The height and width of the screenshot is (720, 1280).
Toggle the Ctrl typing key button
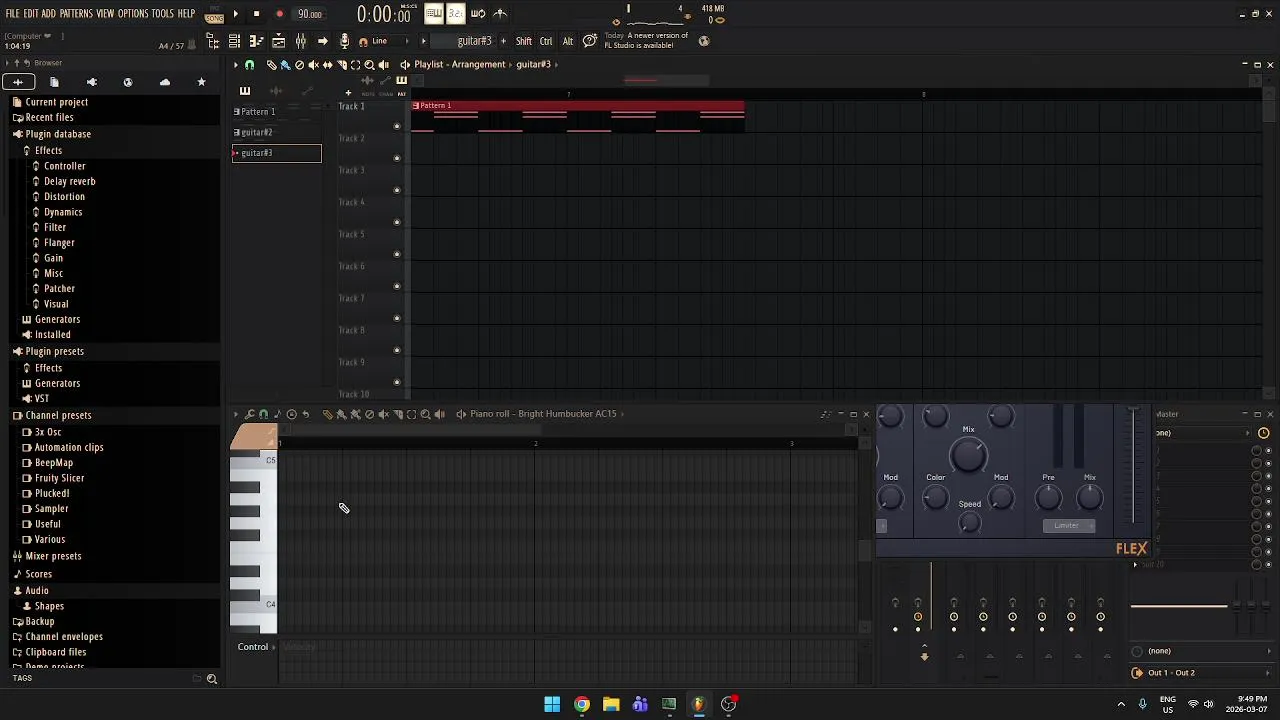pyautogui.click(x=546, y=41)
